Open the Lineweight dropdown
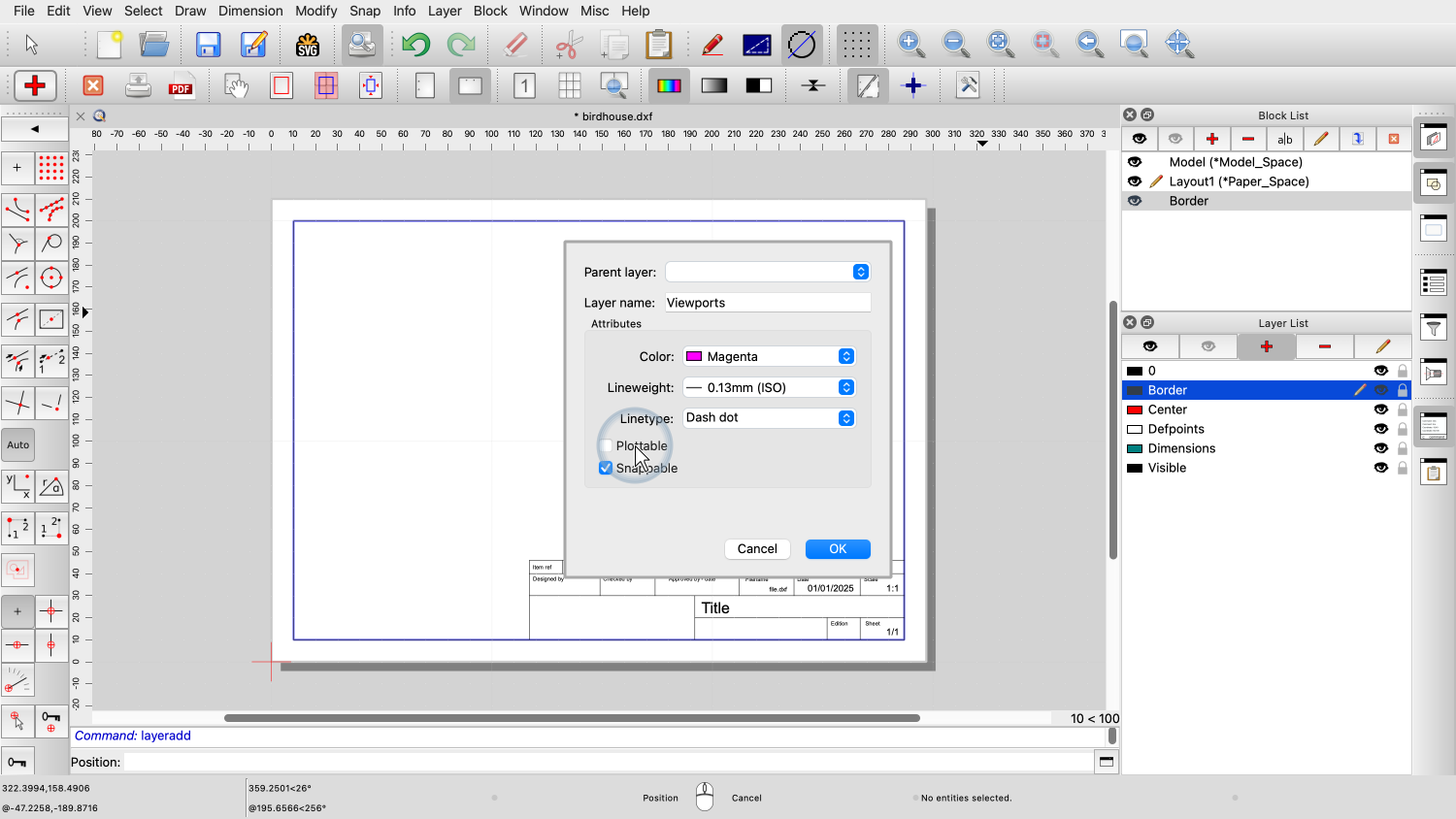 pos(769,387)
